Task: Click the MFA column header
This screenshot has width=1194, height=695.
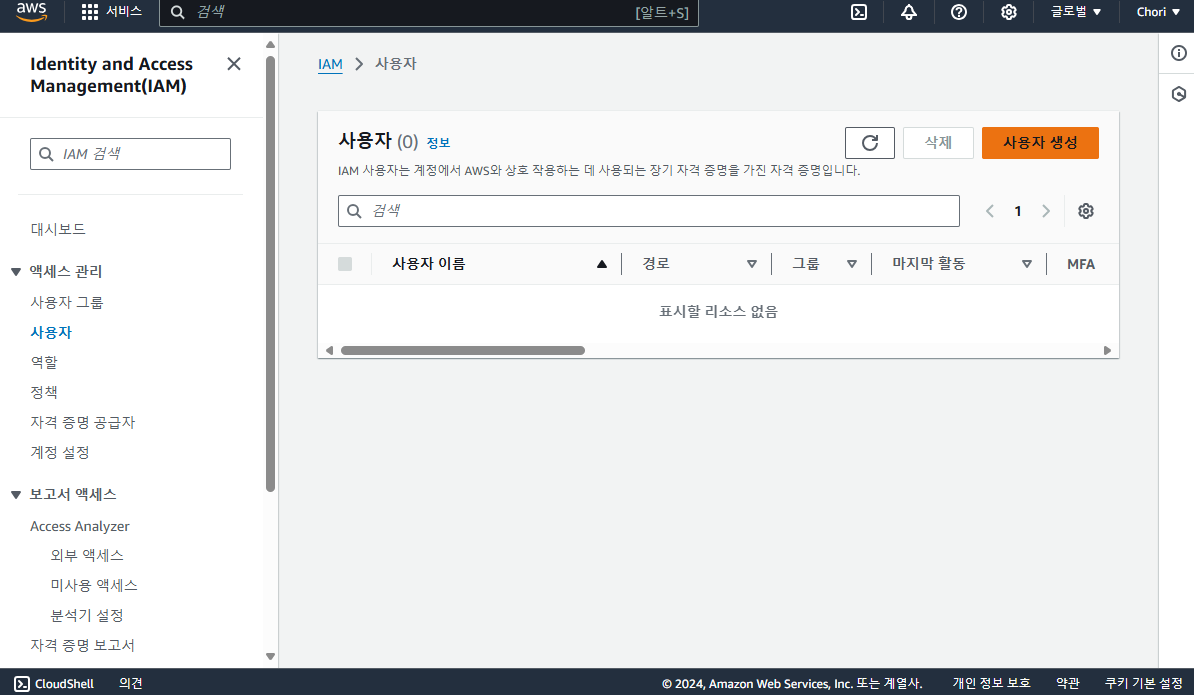Action: [1081, 264]
